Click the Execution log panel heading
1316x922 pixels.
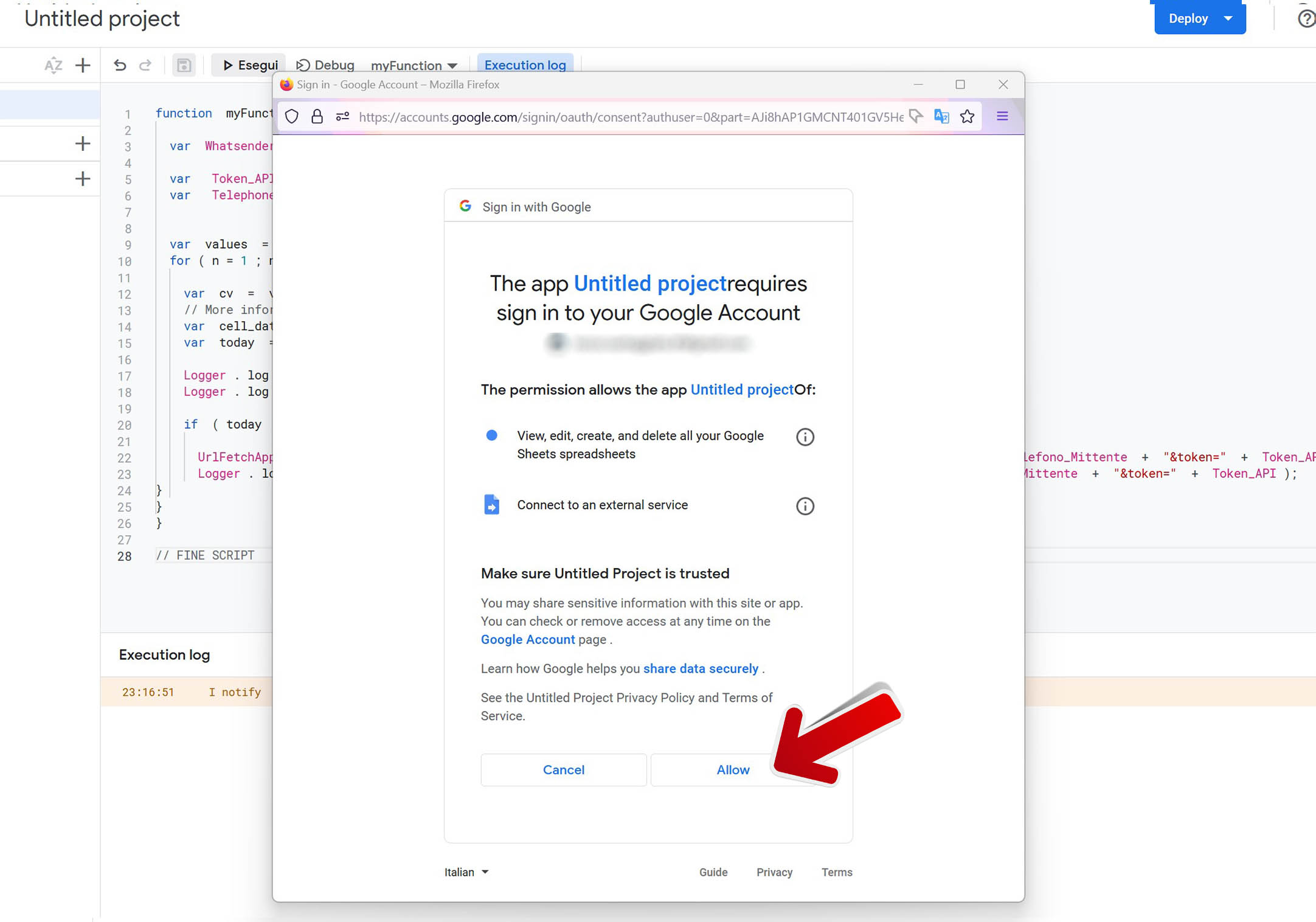pyautogui.click(x=164, y=654)
